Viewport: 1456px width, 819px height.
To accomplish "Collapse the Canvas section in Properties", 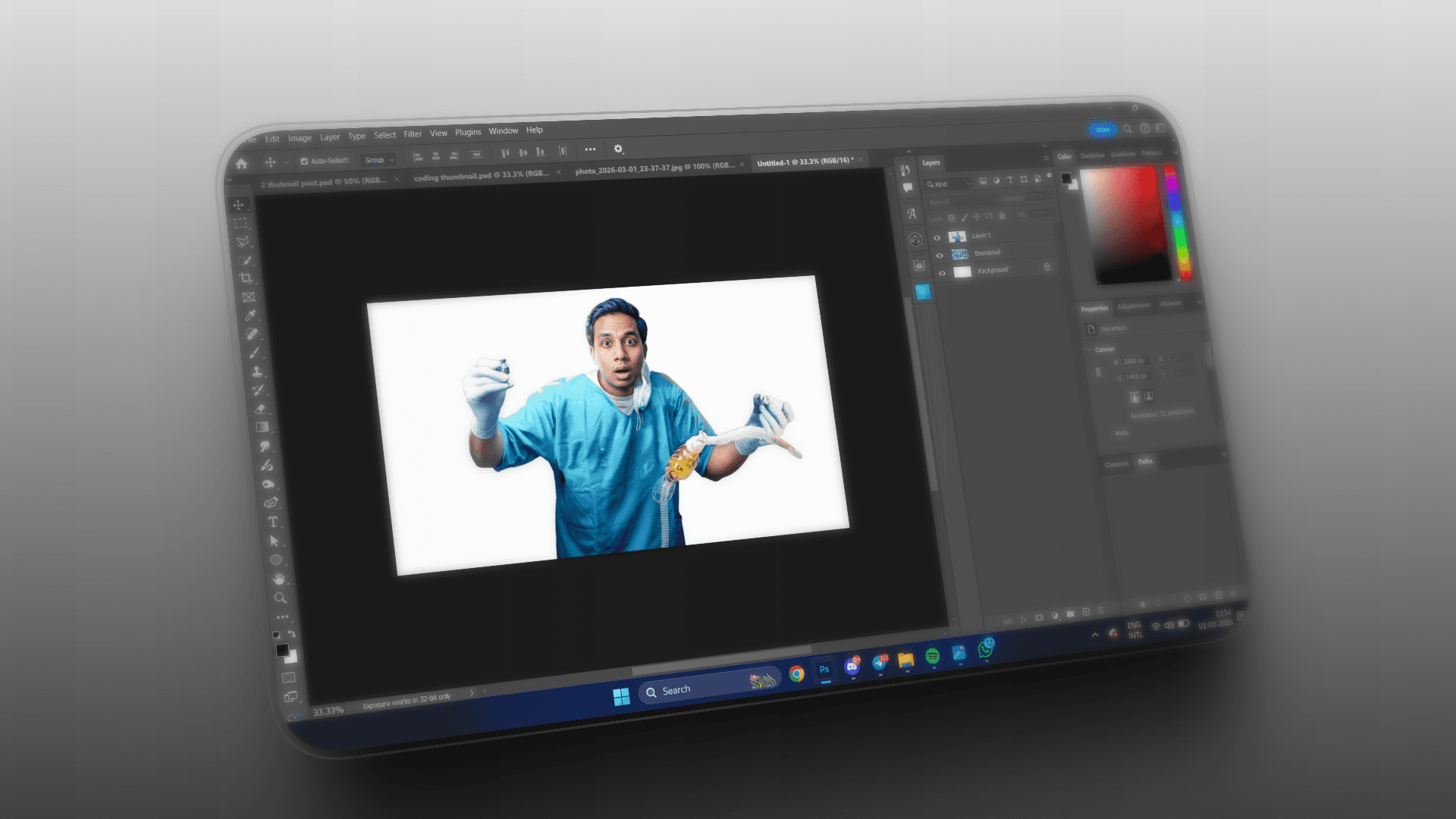I will 1089,350.
